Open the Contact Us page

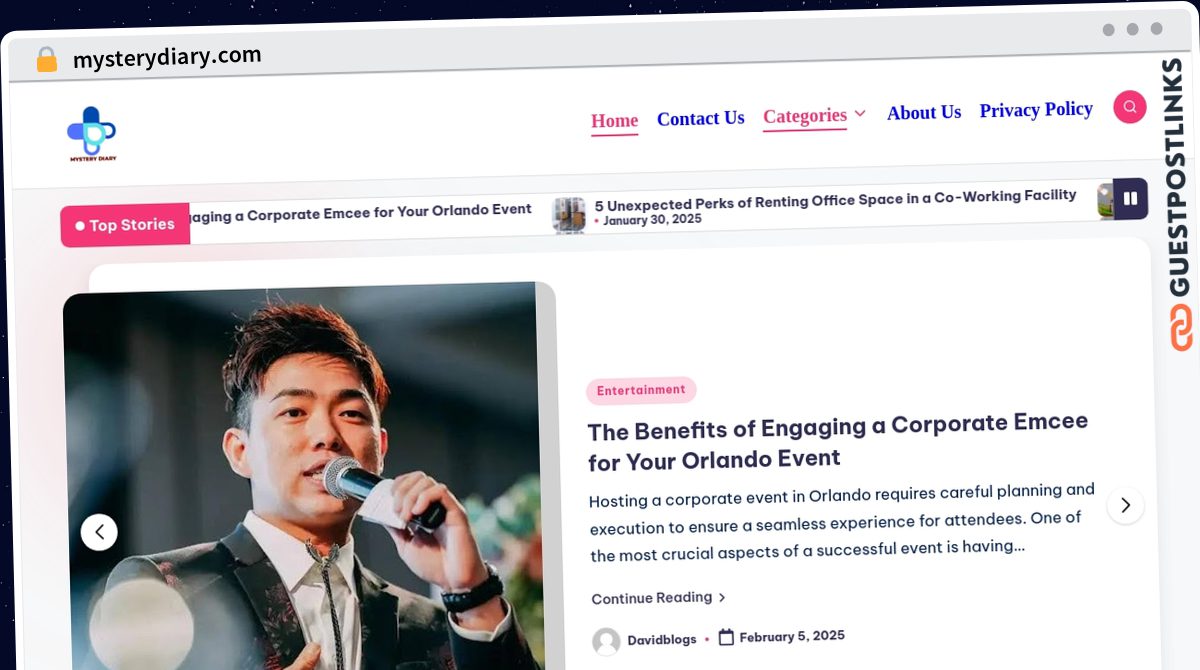(700, 118)
